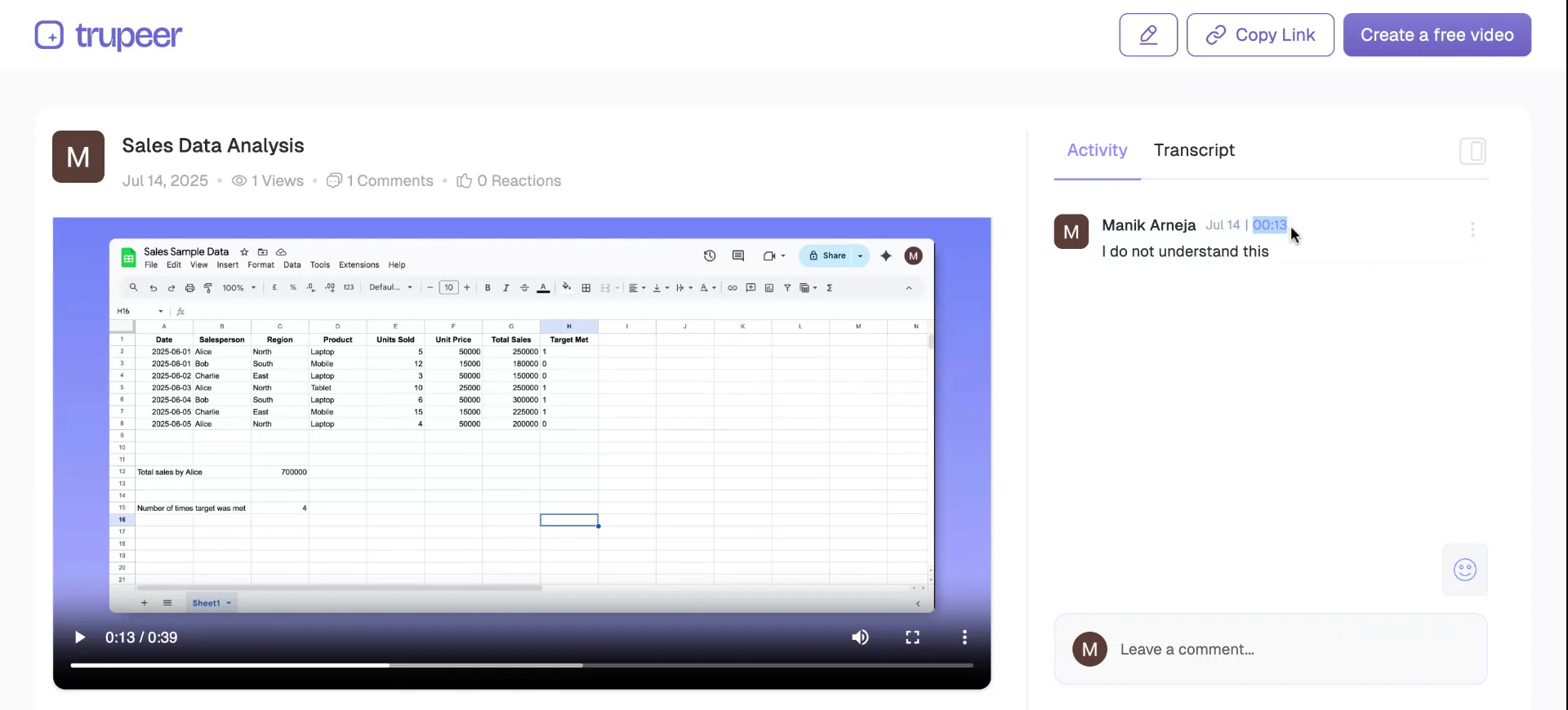Click the move-to-folder icon beside Sheets title
Image resolution: width=1568 pixels, height=710 pixels.
coord(263,252)
